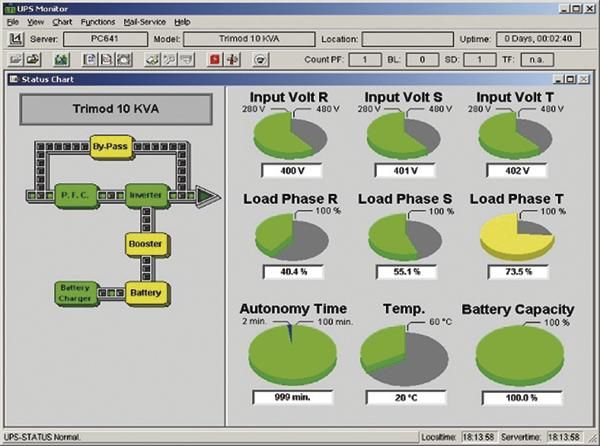
Task: Click the server icon beside Server label
Action: 16,39
